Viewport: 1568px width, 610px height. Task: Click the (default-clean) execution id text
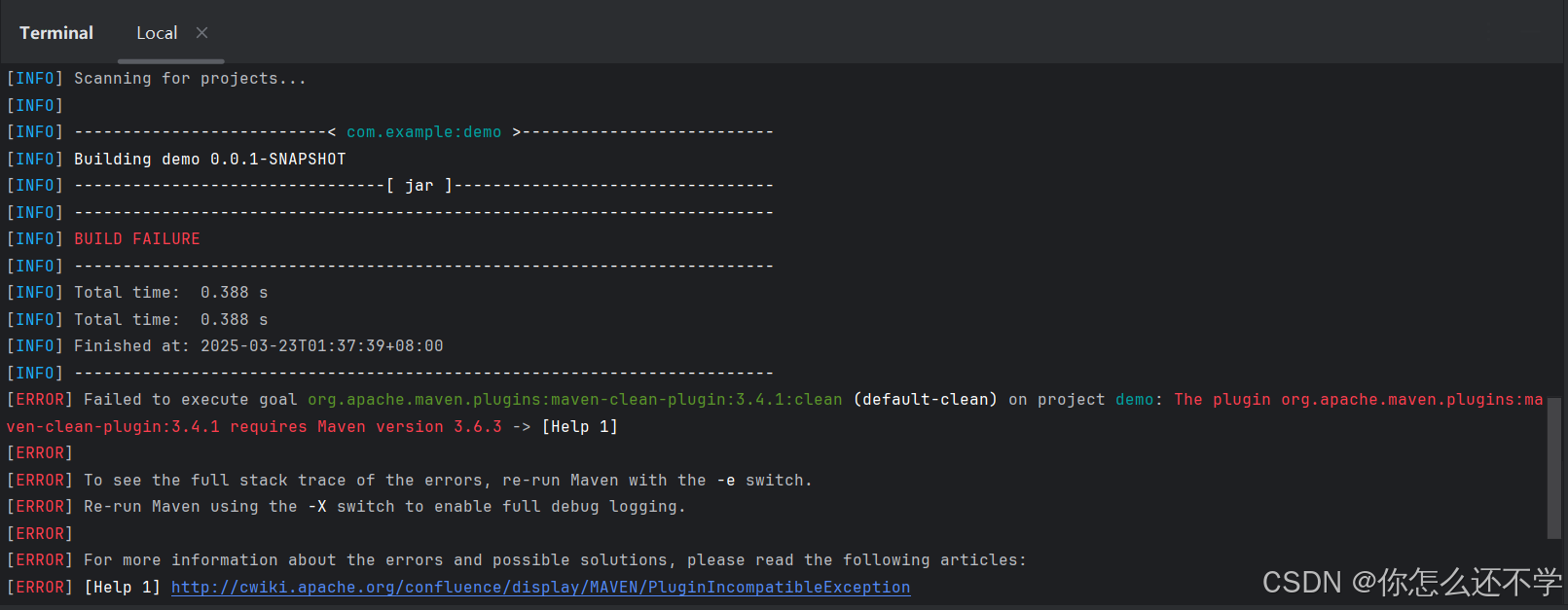click(x=926, y=399)
